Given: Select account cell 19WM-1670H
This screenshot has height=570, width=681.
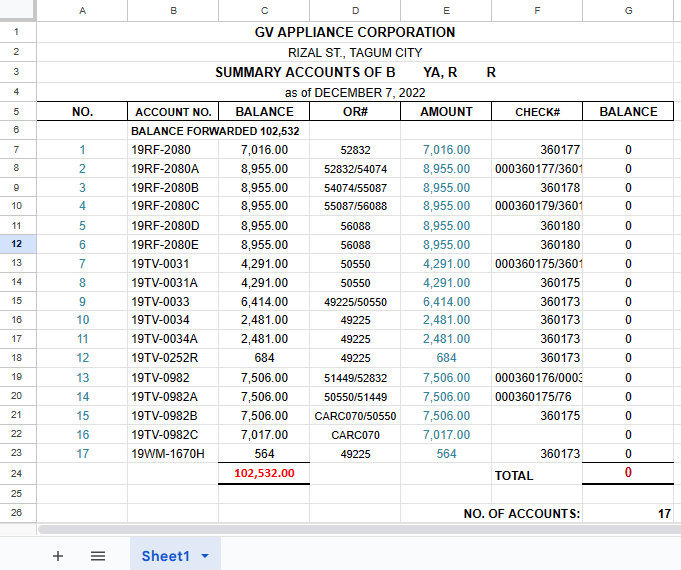Looking at the screenshot, I should click(x=173, y=454).
